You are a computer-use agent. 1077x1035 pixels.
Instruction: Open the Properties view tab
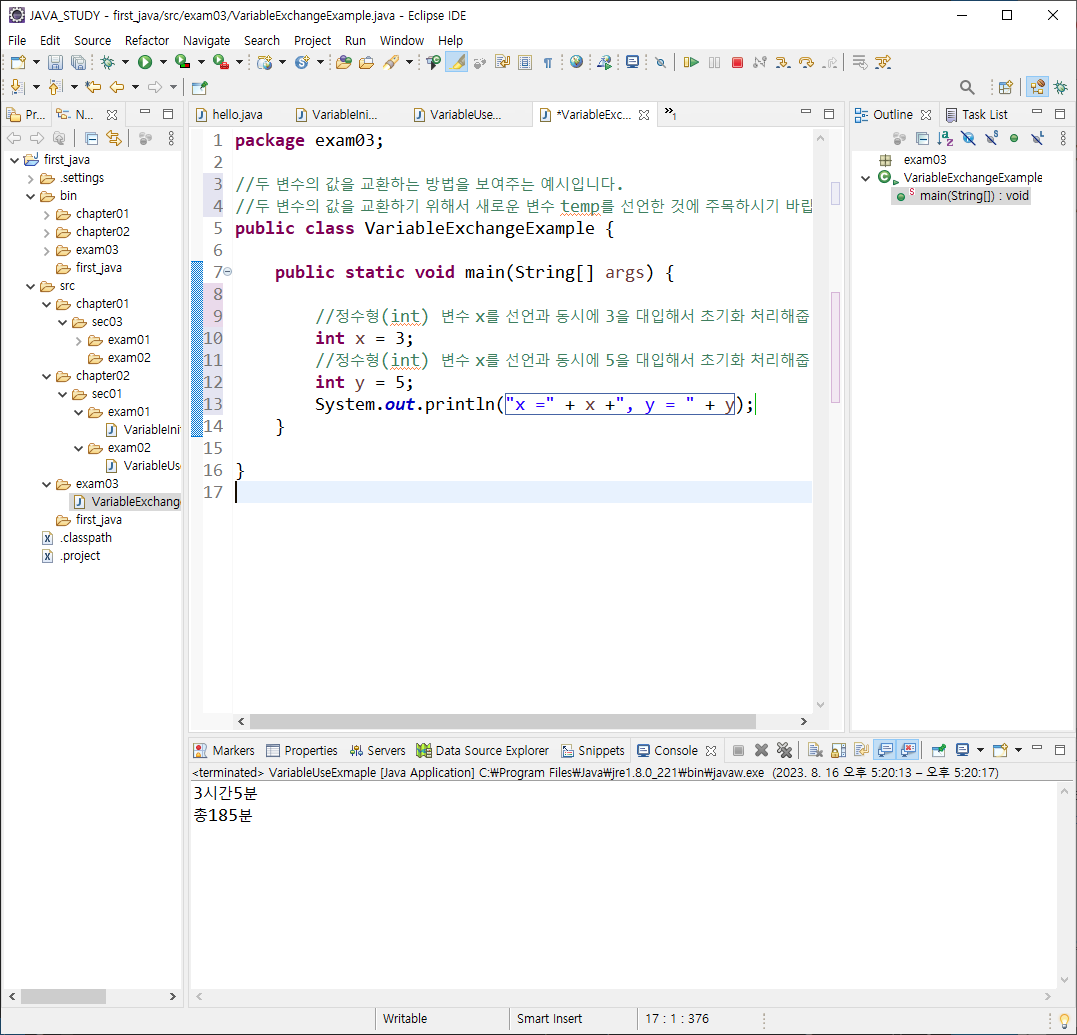302,751
